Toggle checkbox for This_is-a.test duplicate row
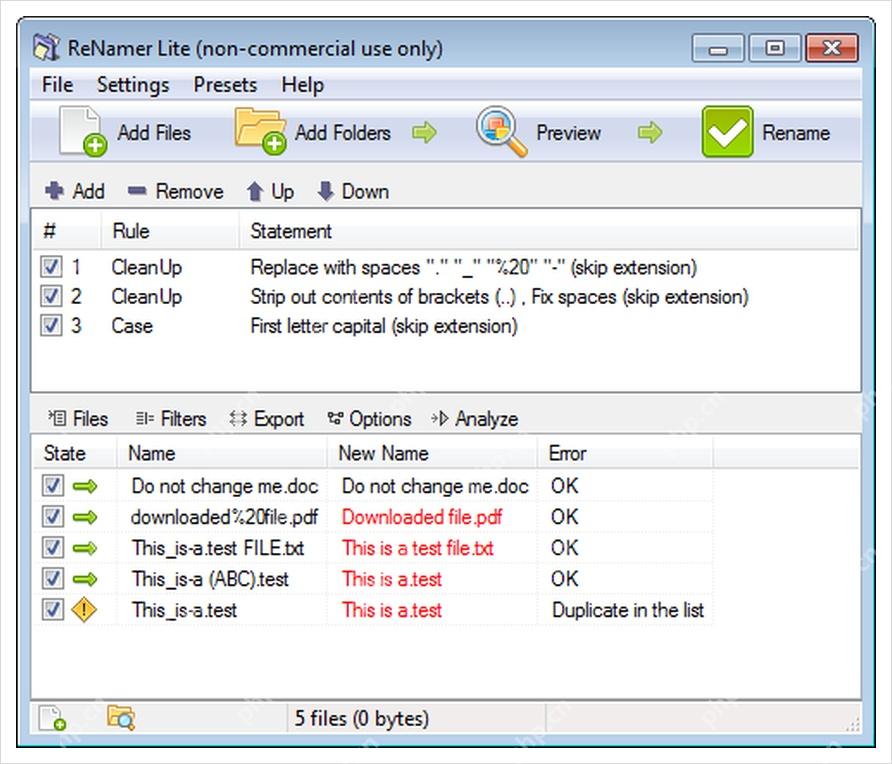Viewport: 892px width, 764px height. [x=53, y=610]
